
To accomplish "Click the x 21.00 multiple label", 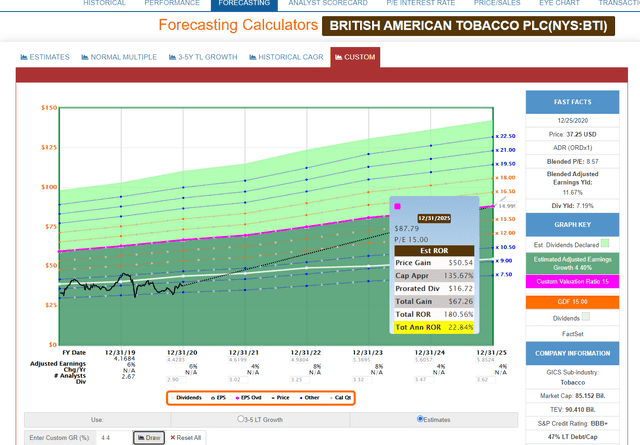I will (x=506, y=150).
